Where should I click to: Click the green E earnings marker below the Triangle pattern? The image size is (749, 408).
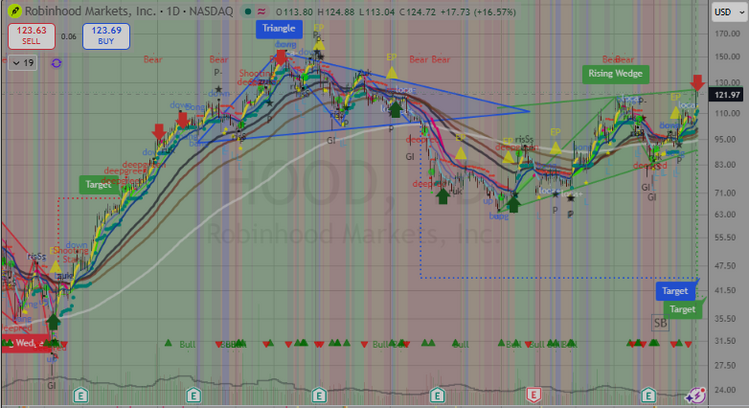click(319, 395)
